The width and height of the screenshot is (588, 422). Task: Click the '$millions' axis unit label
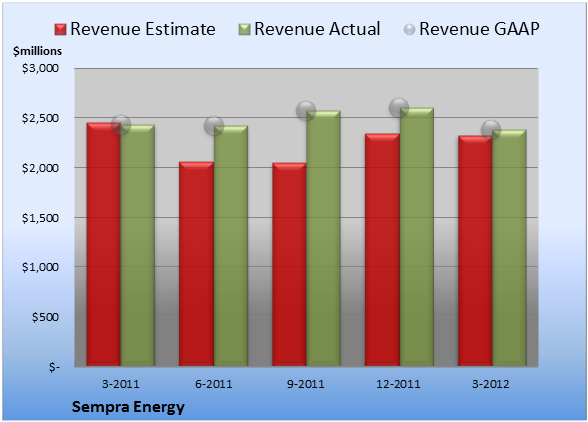[37, 51]
